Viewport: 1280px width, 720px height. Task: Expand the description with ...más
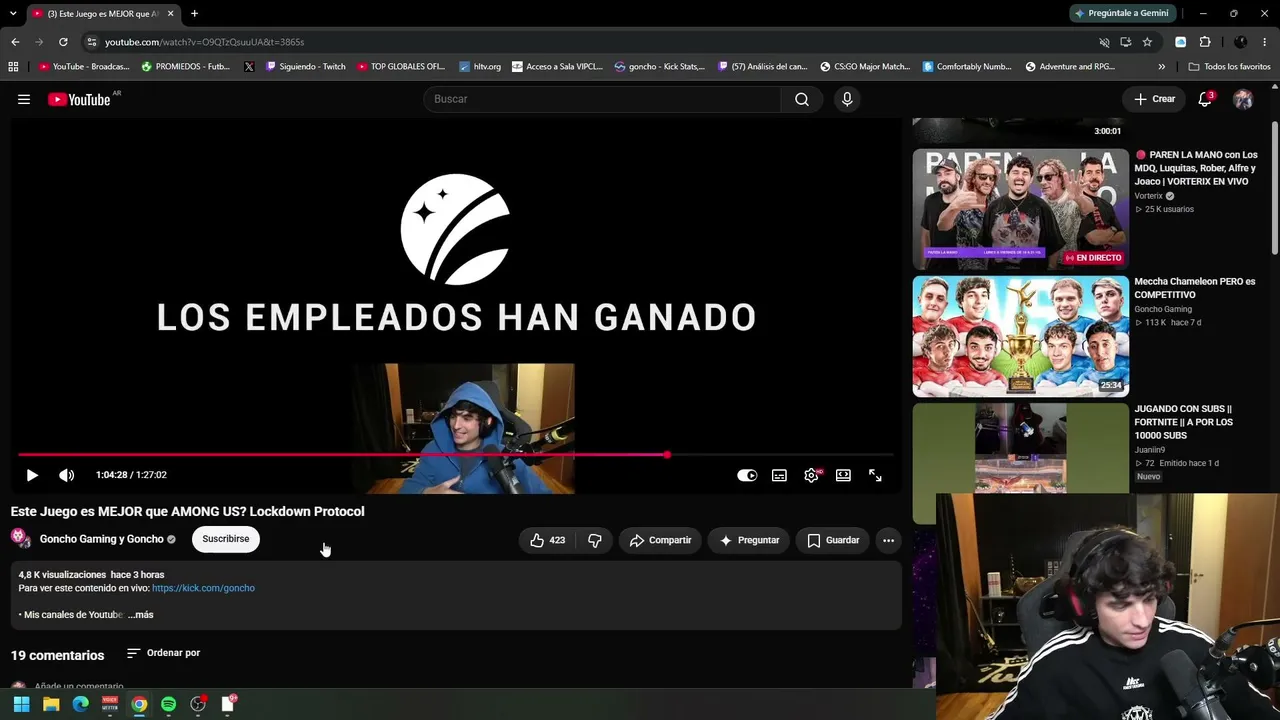[x=141, y=615]
